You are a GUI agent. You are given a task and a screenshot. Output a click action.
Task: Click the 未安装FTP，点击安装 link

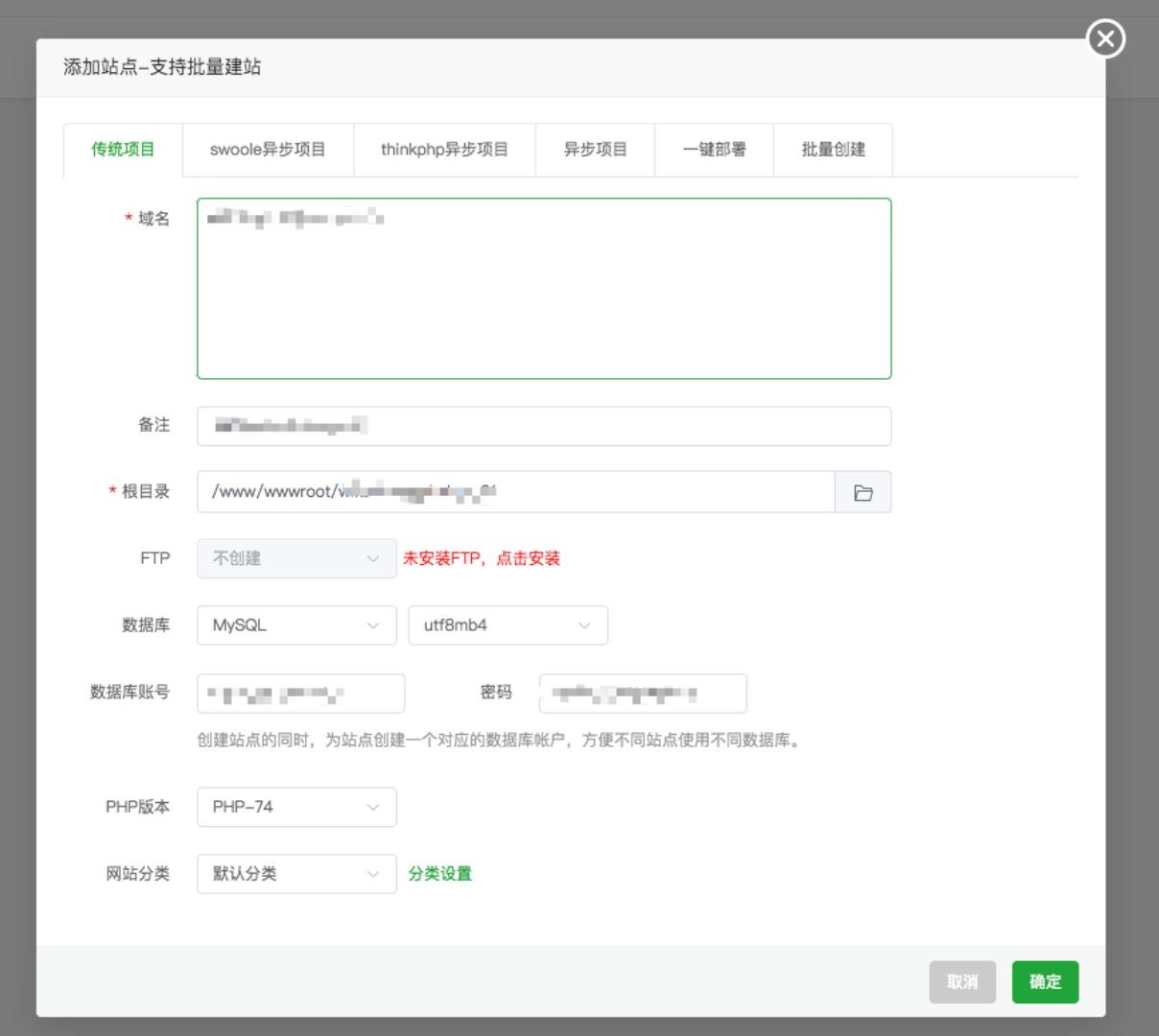click(481, 558)
